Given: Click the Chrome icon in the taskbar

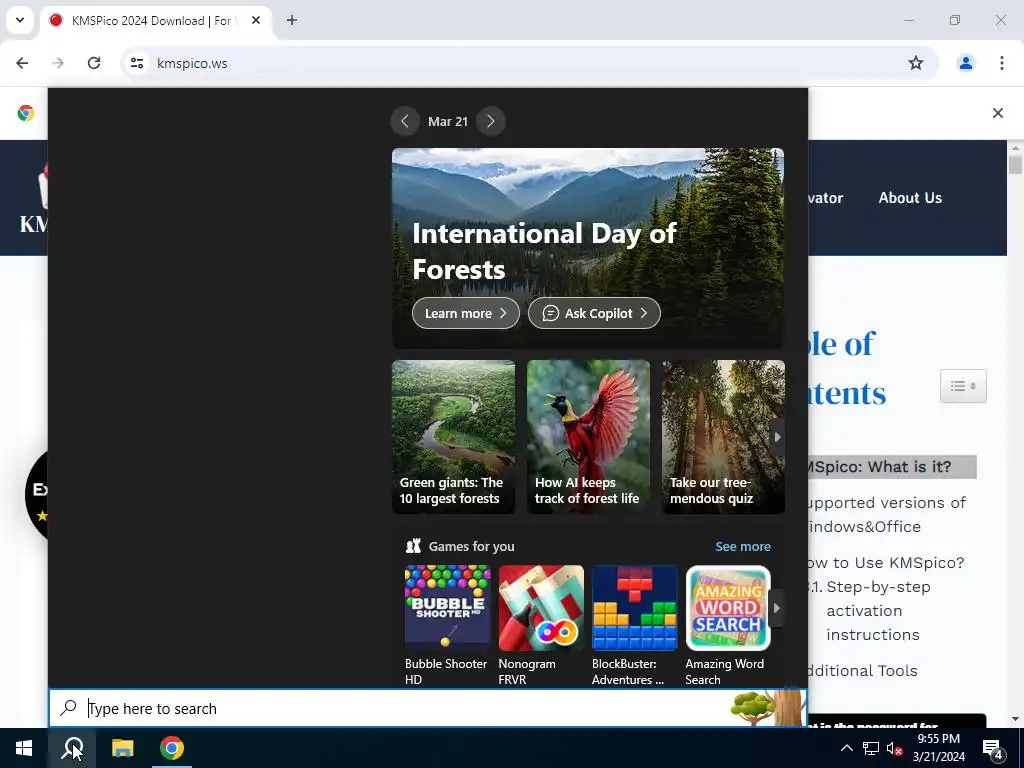Looking at the screenshot, I should click(172, 748).
